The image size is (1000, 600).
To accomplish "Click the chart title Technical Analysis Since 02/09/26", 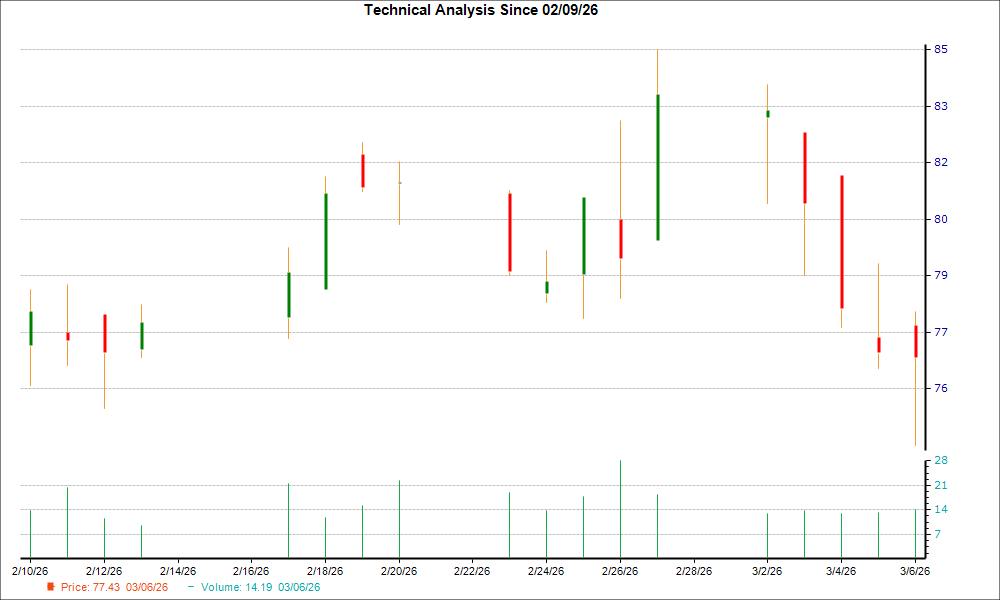I will [x=481, y=10].
